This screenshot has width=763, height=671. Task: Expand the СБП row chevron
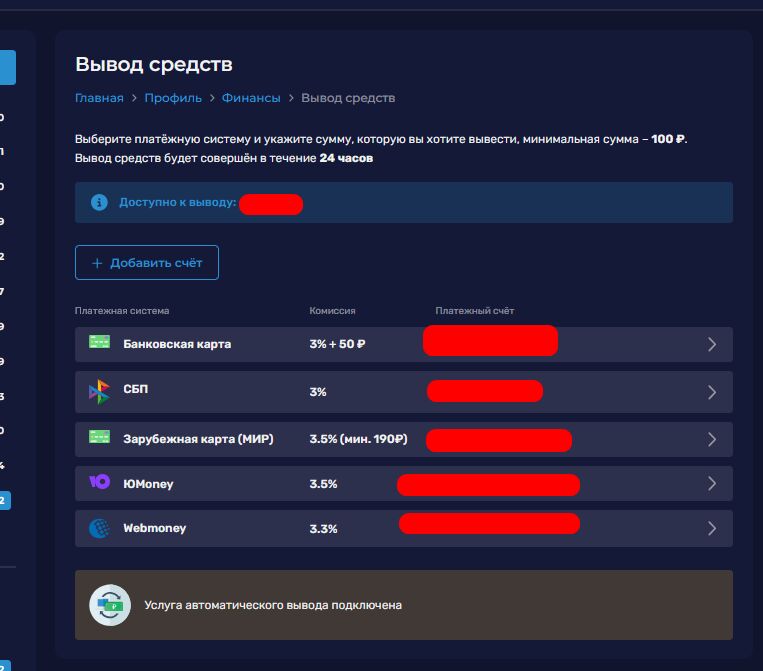[712, 392]
